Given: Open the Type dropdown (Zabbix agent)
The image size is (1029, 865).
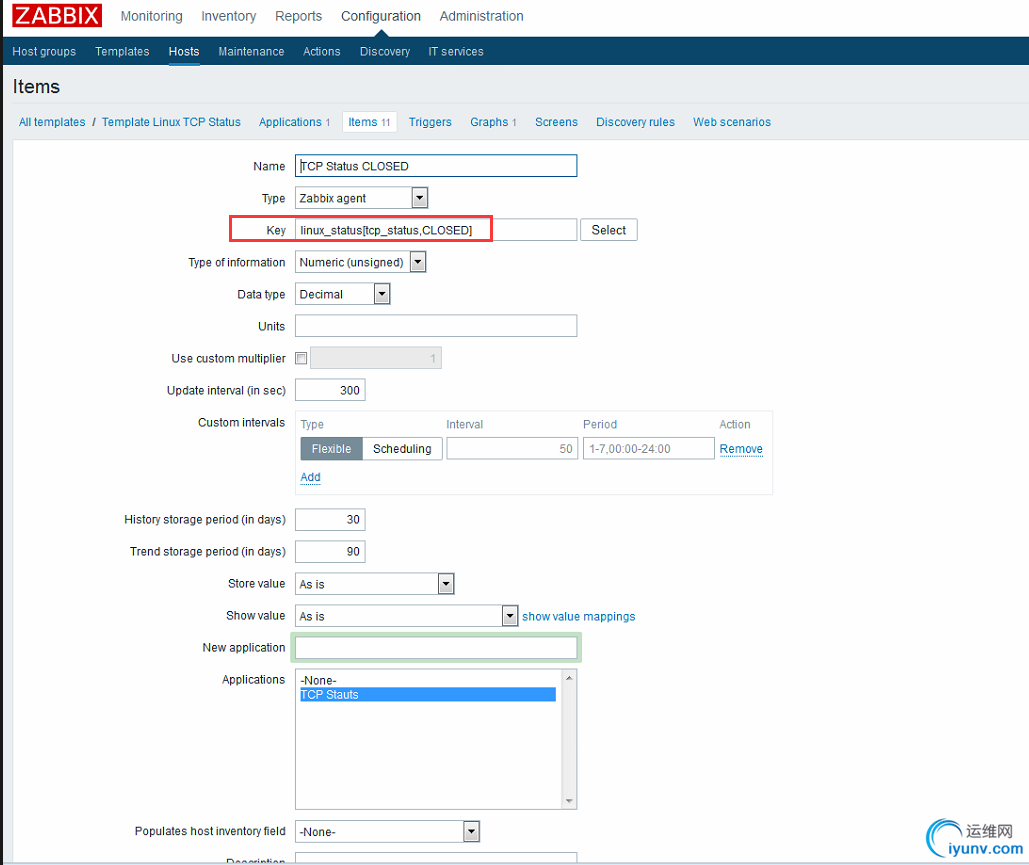Looking at the screenshot, I should tap(362, 198).
